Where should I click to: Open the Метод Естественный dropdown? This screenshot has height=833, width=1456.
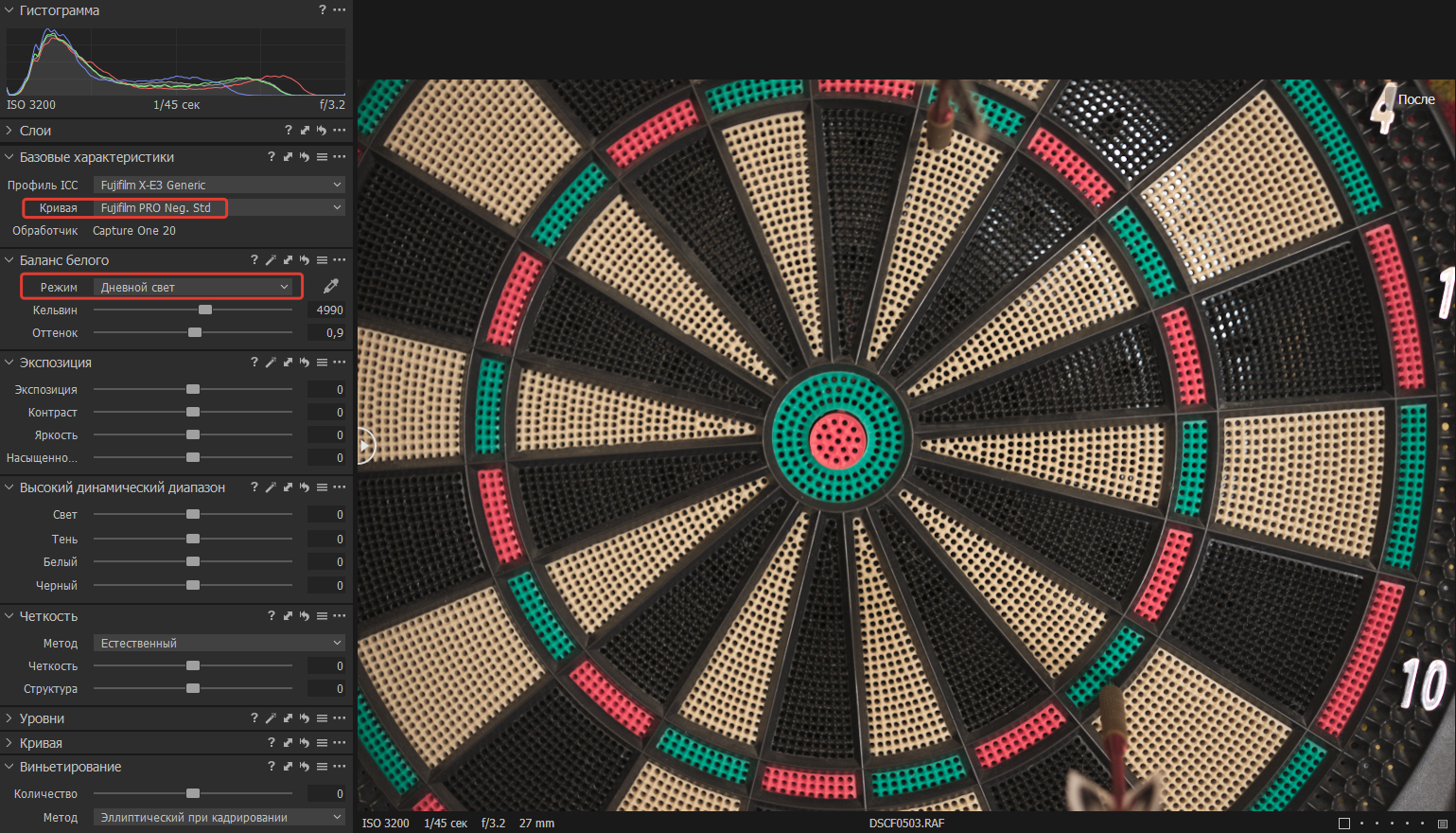[x=219, y=643]
